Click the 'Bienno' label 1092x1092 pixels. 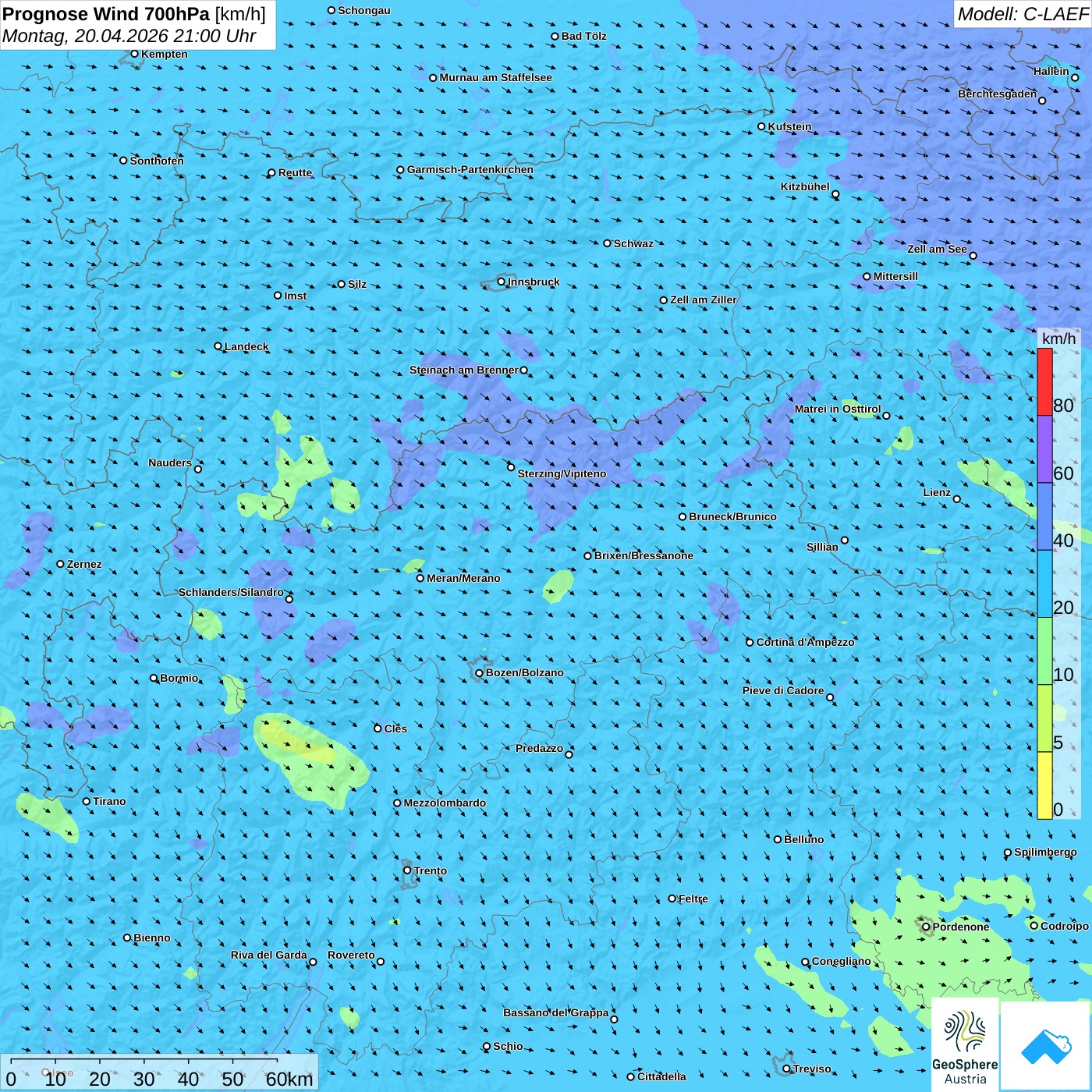pos(151,938)
